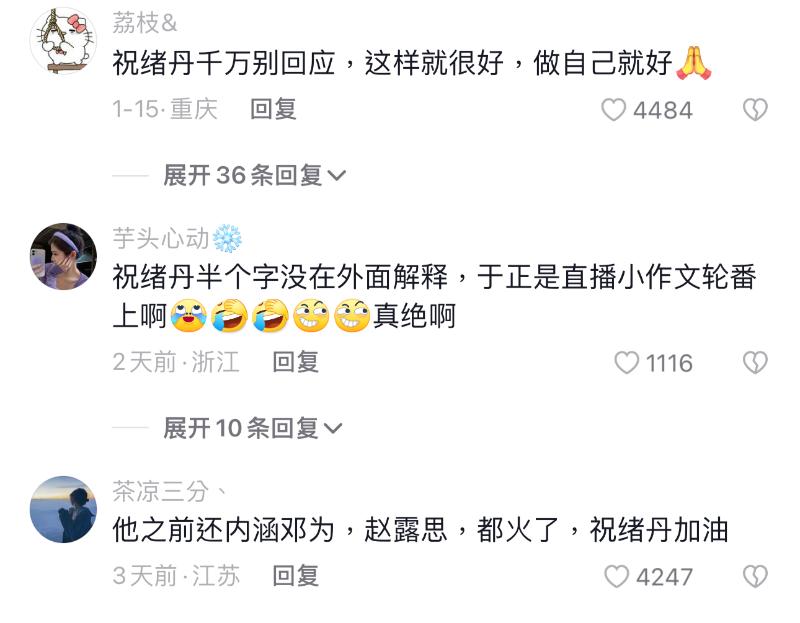Dislike the comment by 荔枝& with broken heart
800x623 pixels.
(x=755, y=110)
